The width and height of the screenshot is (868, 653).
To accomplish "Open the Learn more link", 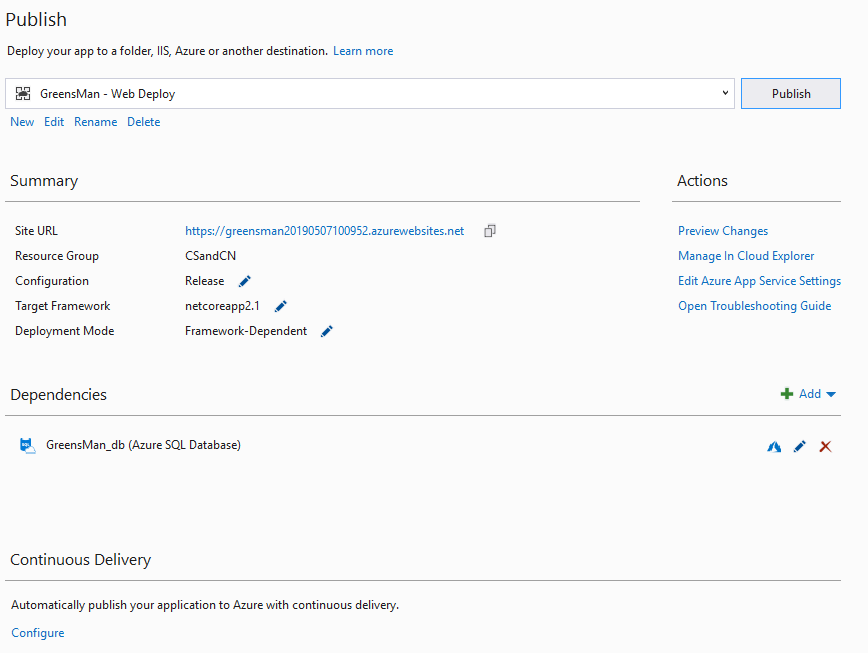I will click(x=363, y=51).
